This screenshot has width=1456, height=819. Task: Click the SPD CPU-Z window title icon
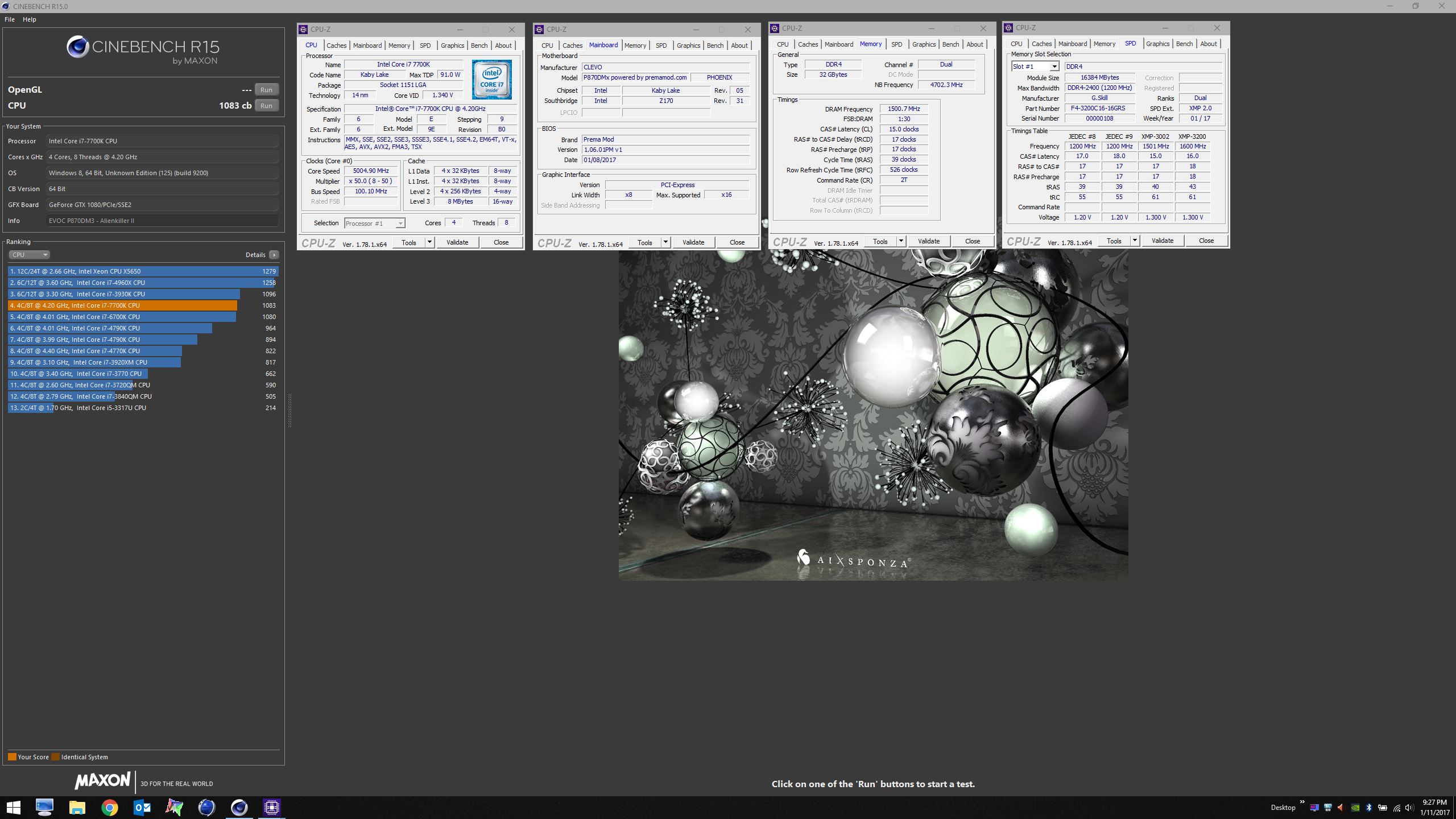coord(1008,28)
